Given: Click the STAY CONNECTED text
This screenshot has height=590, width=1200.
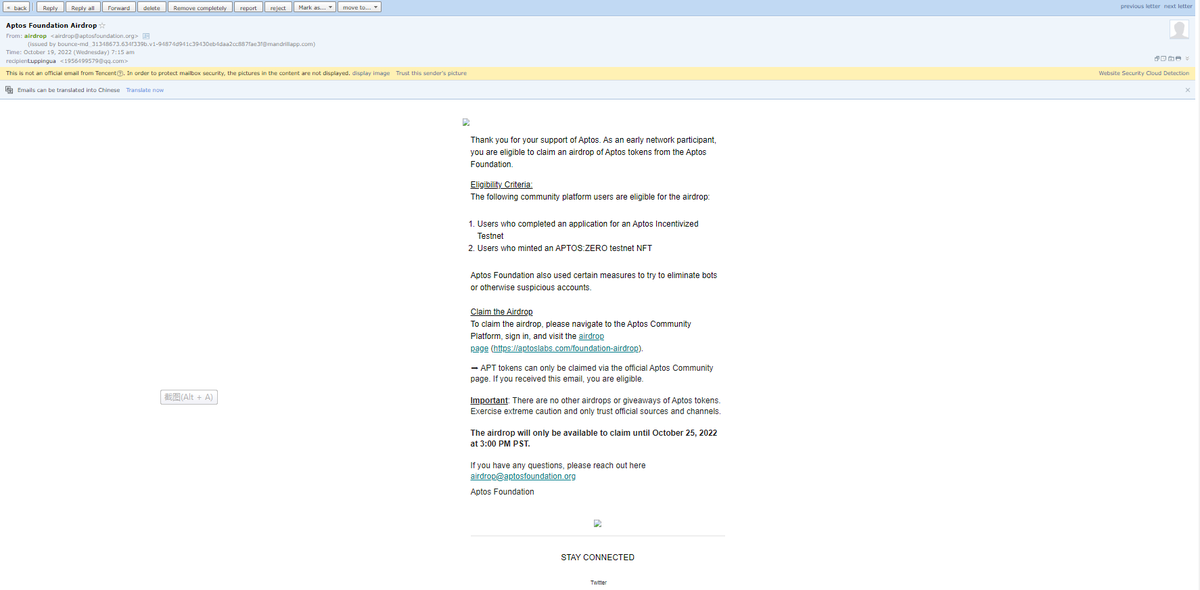Looking at the screenshot, I should point(597,557).
